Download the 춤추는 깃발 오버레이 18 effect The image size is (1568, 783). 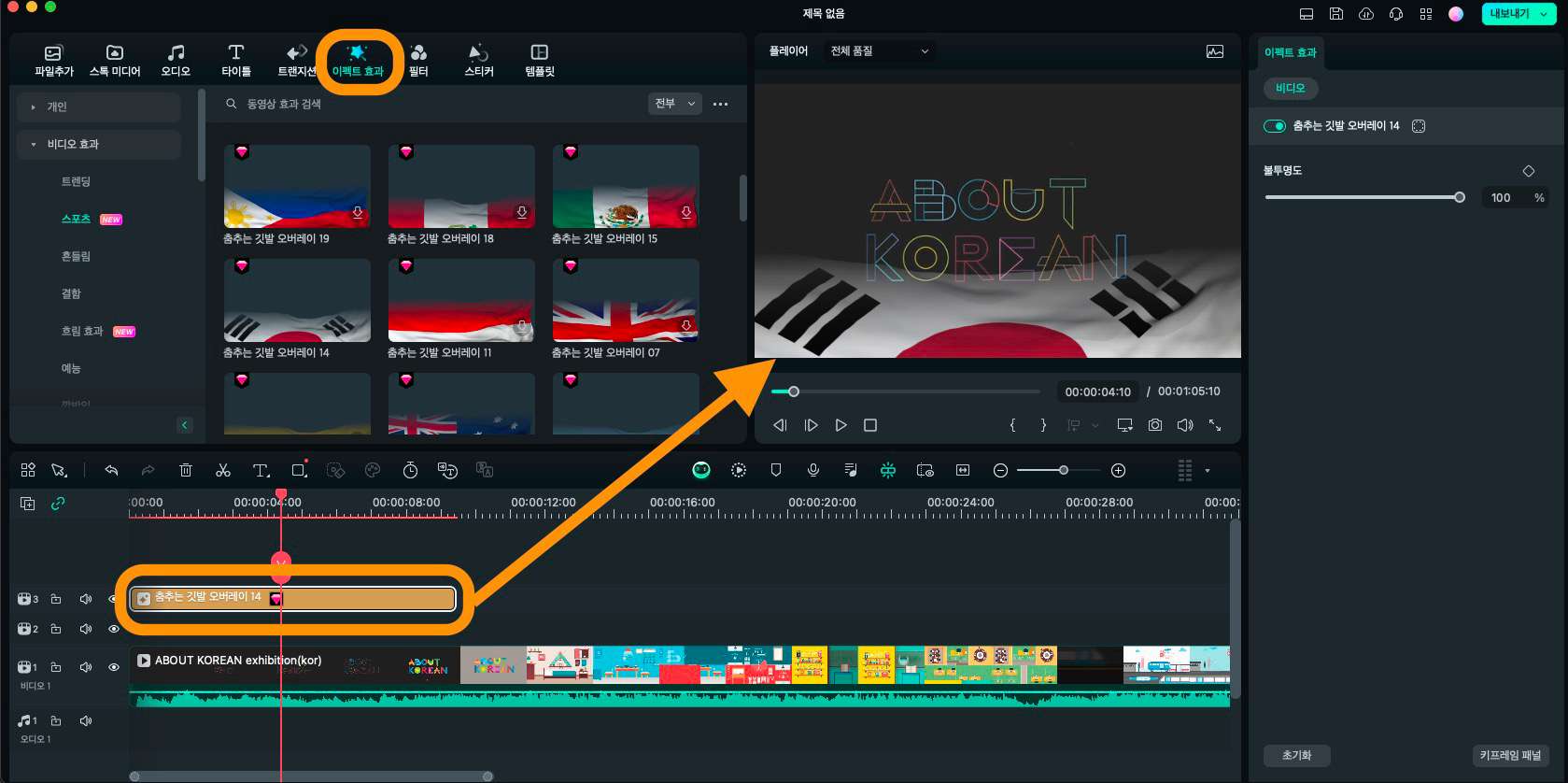(522, 213)
